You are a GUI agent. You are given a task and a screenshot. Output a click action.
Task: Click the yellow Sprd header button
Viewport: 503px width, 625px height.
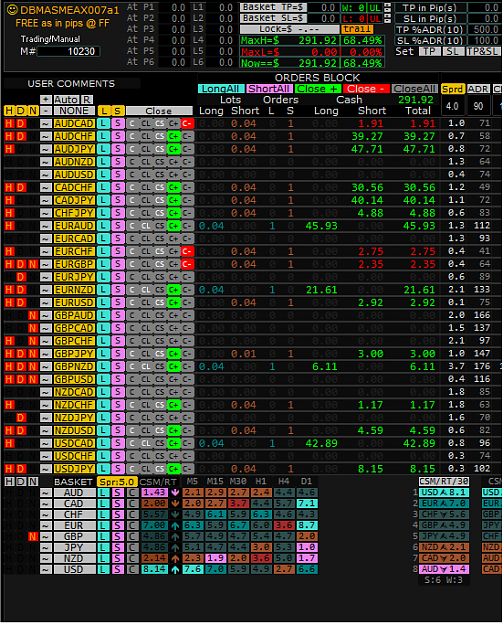(452, 89)
